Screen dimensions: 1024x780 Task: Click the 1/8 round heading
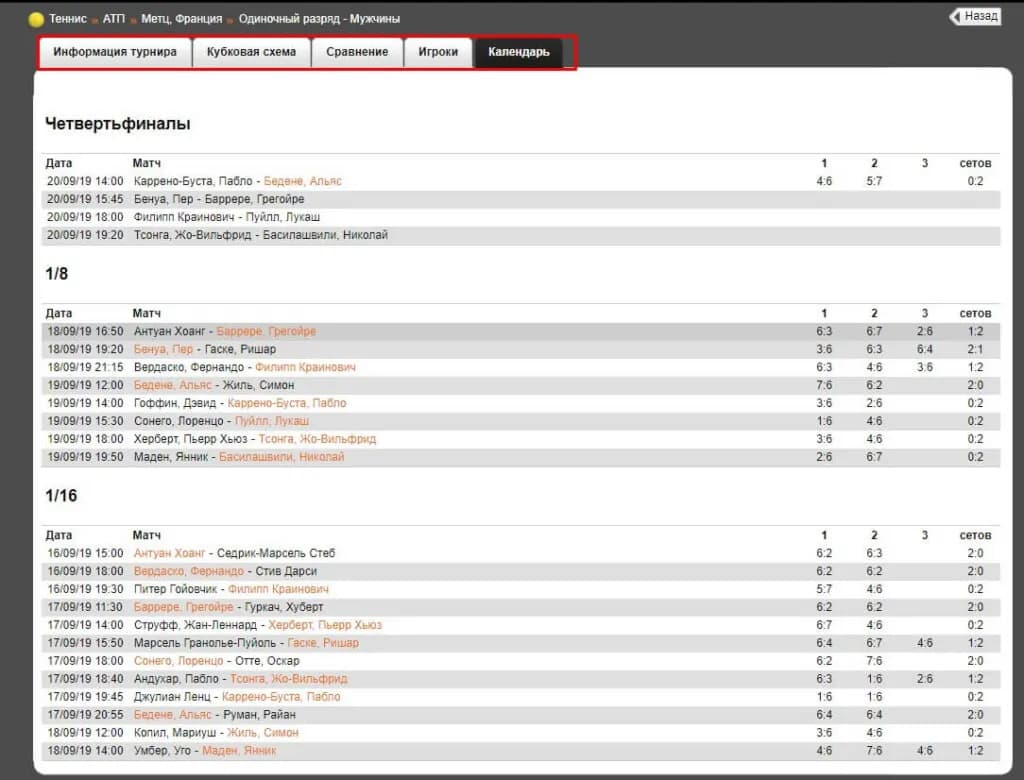57,274
